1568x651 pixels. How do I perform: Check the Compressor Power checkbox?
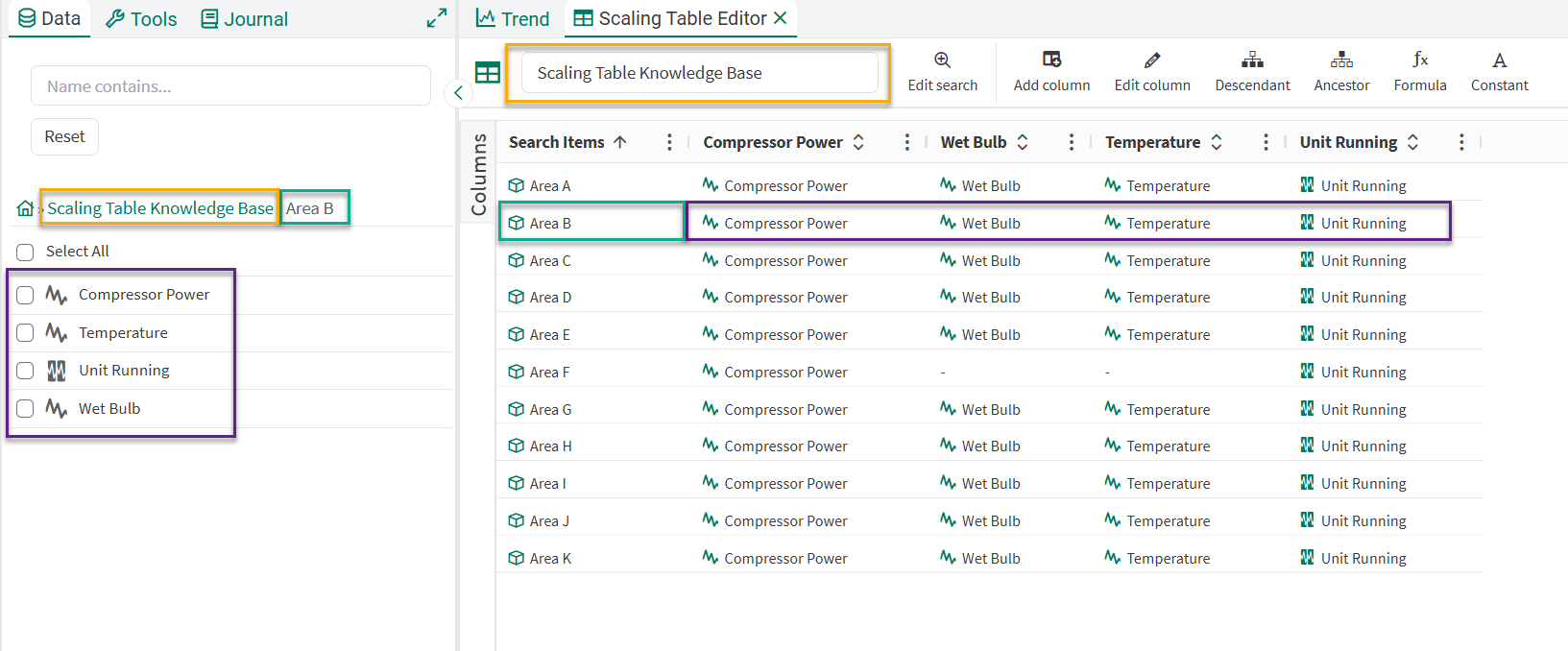pos(25,295)
